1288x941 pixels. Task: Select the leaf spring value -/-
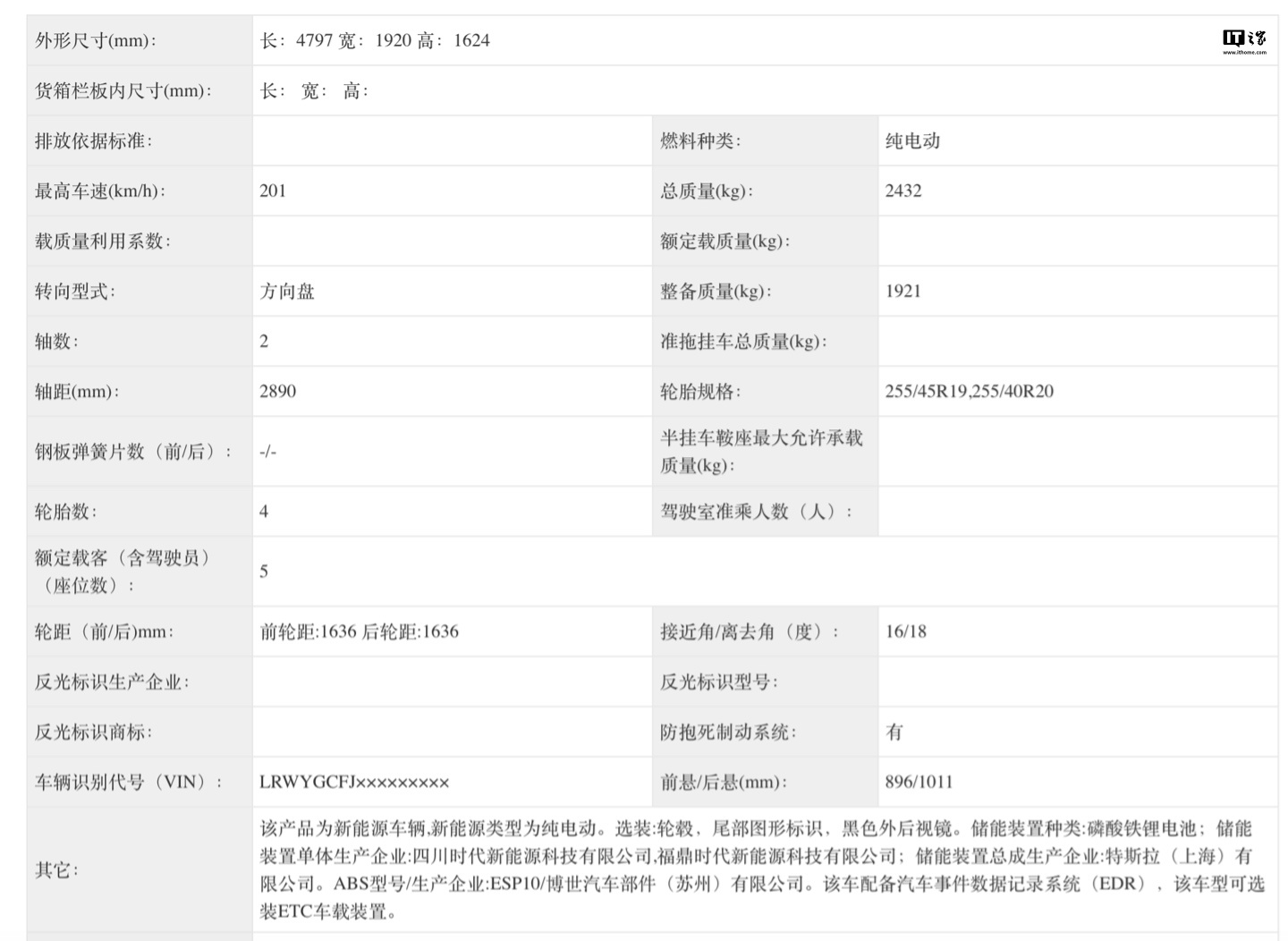[x=268, y=452]
